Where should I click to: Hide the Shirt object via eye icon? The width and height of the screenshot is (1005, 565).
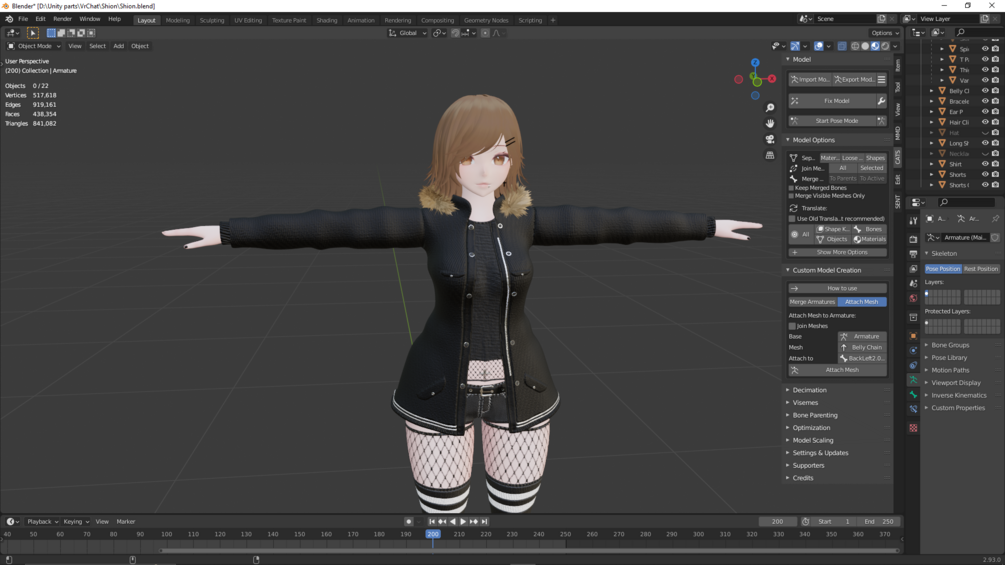986,164
